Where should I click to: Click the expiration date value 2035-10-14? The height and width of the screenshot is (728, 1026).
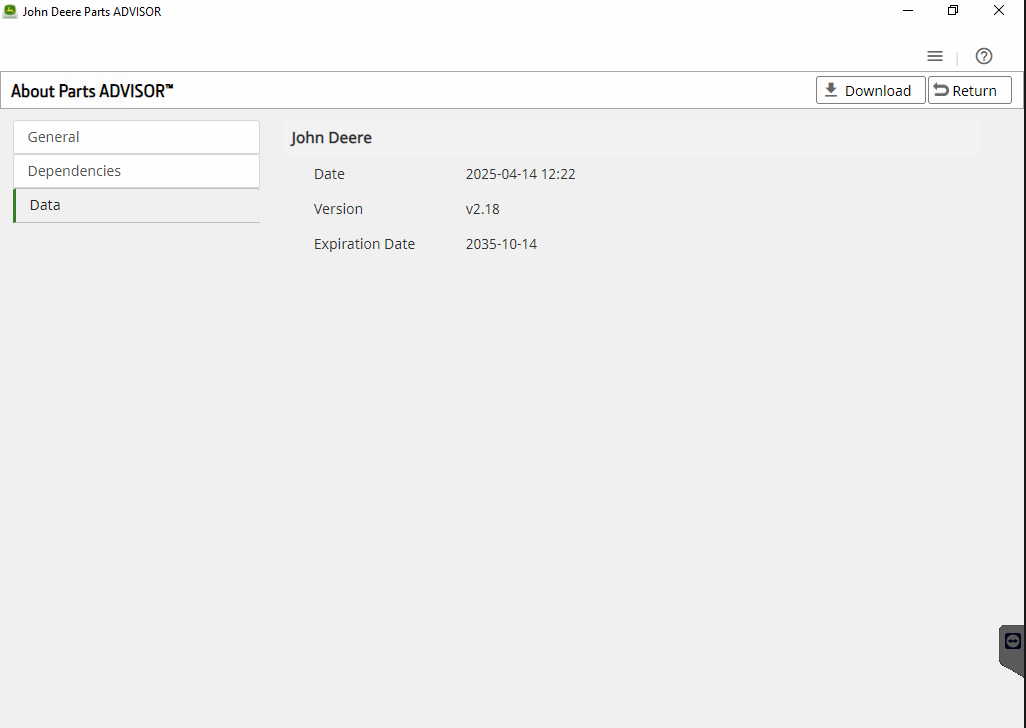click(x=501, y=244)
